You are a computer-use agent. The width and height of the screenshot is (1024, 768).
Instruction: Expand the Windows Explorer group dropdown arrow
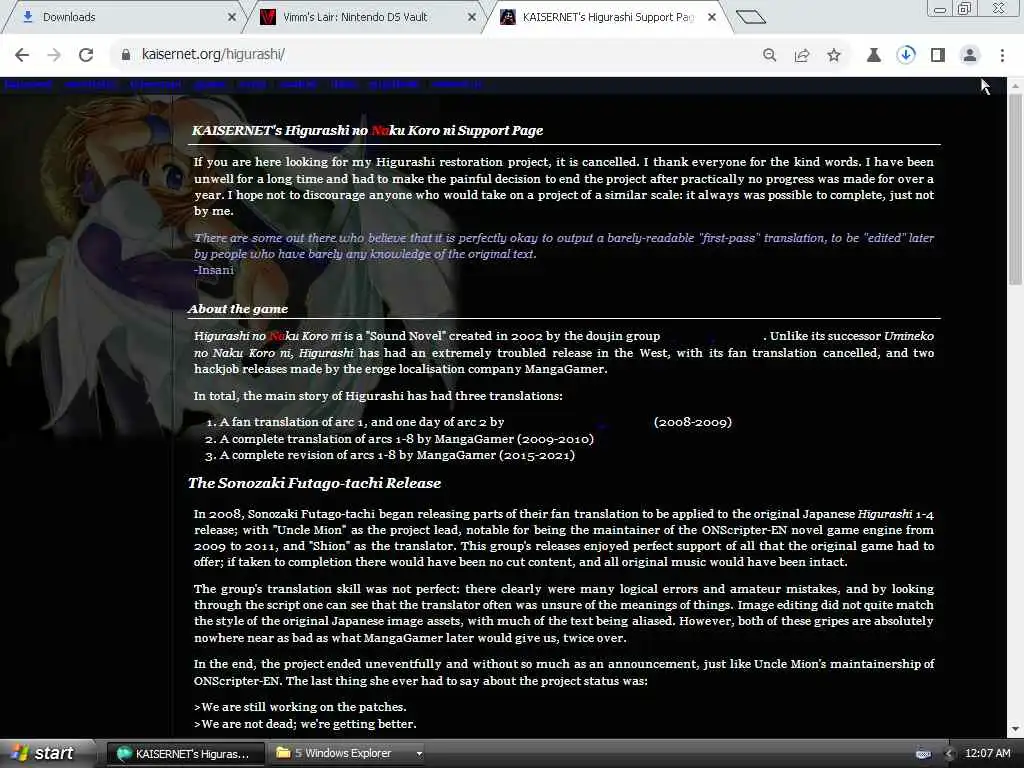pyautogui.click(x=419, y=754)
